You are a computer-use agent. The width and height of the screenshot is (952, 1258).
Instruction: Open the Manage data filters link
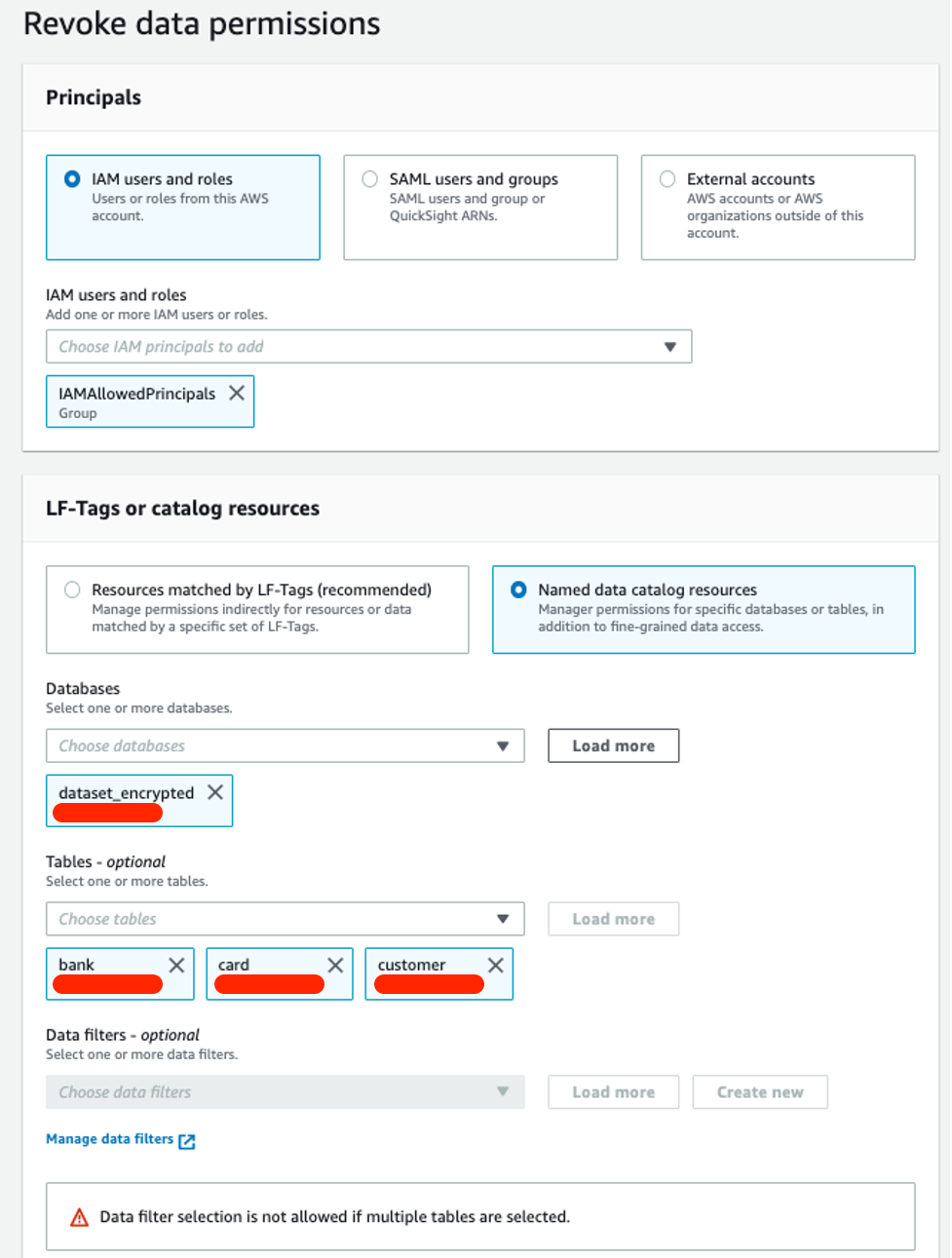(x=109, y=1139)
